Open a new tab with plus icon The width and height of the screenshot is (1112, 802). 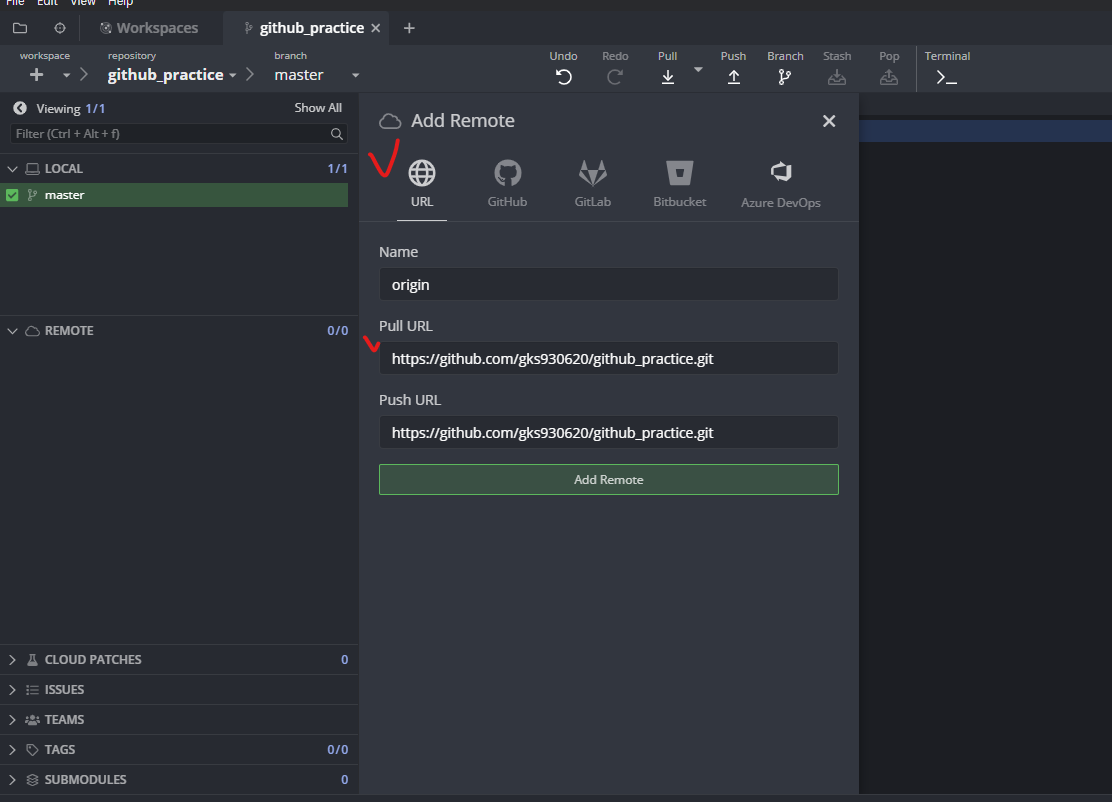(x=409, y=28)
